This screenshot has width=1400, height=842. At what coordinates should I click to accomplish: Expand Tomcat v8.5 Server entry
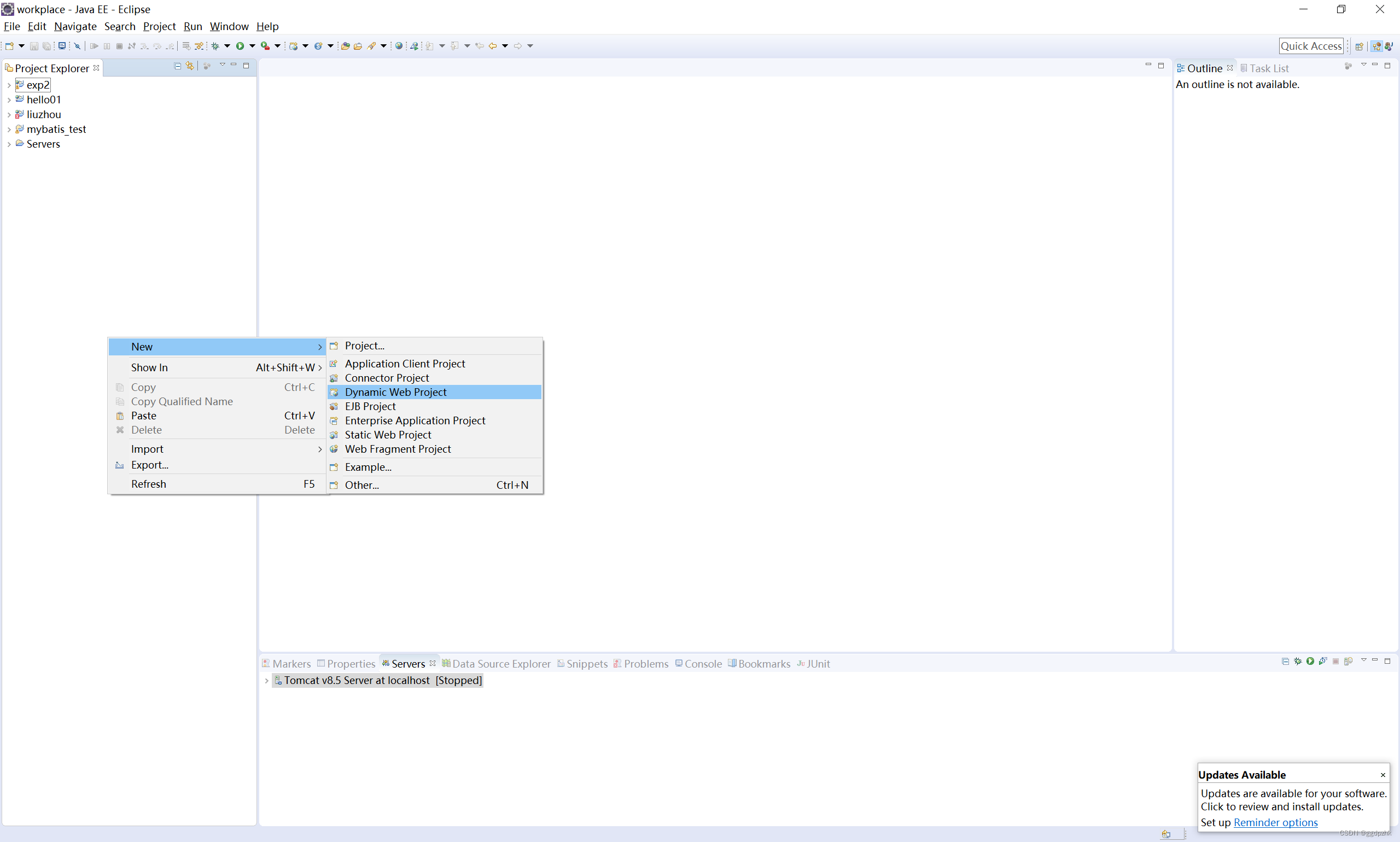click(x=266, y=680)
